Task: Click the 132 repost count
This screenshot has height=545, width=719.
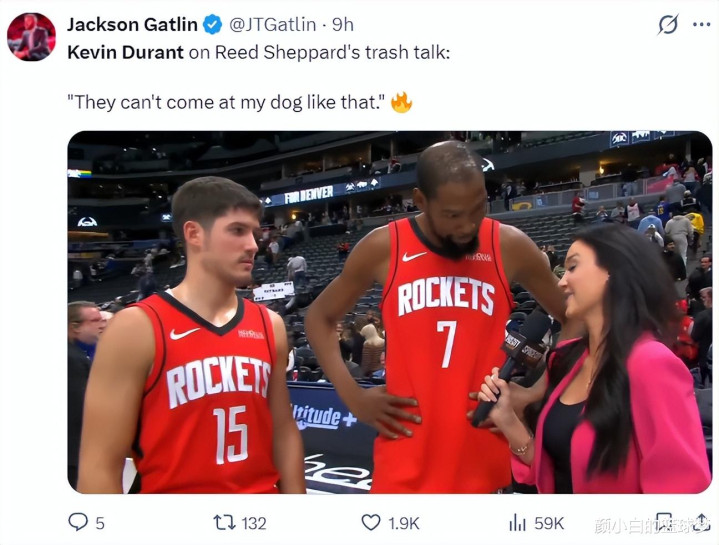Action: (254, 523)
